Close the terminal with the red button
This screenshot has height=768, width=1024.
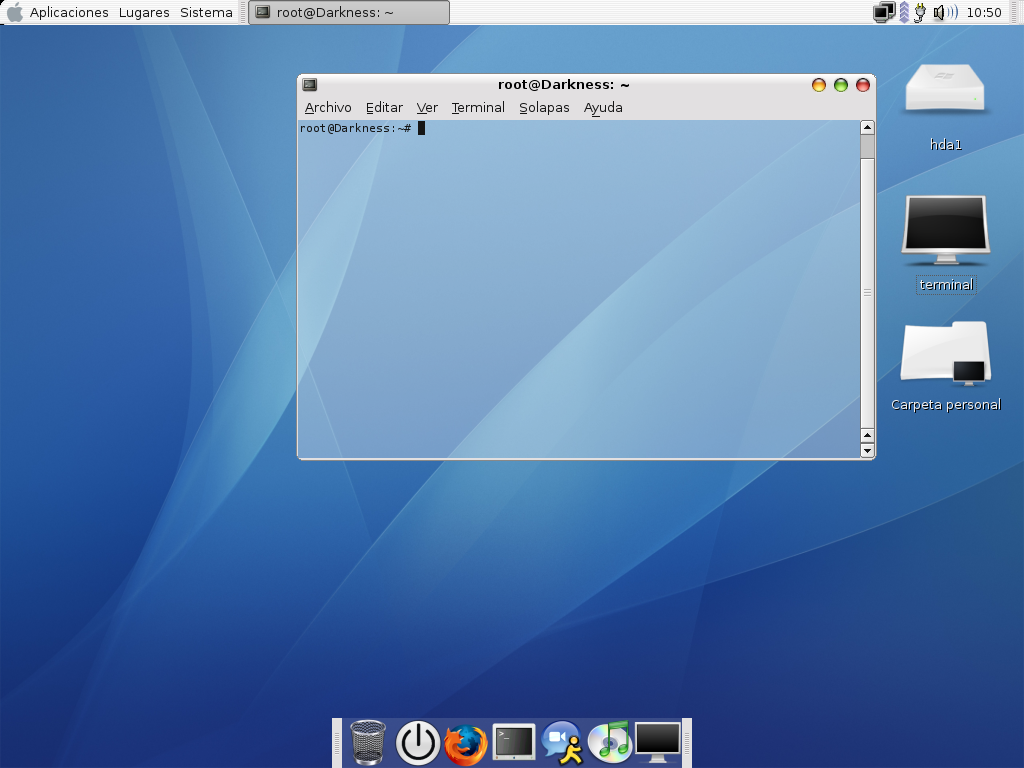tap(863, 85)
